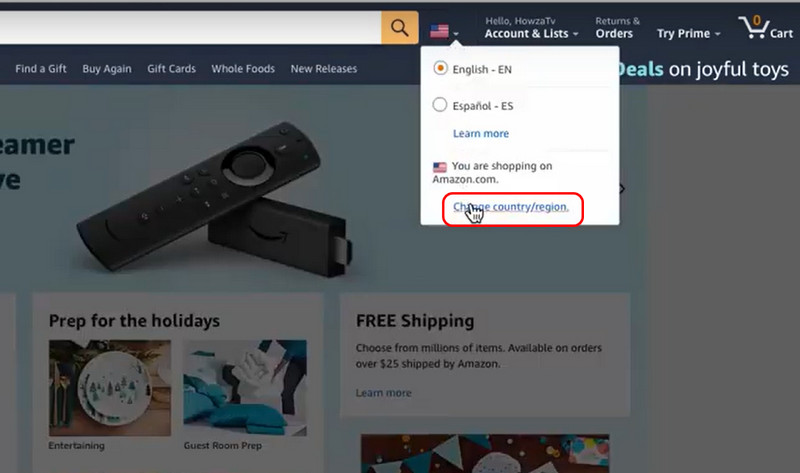Click Learn more under FREE Shipping
This screenshot has width=800, height=473.
click(x=383, y=393)
